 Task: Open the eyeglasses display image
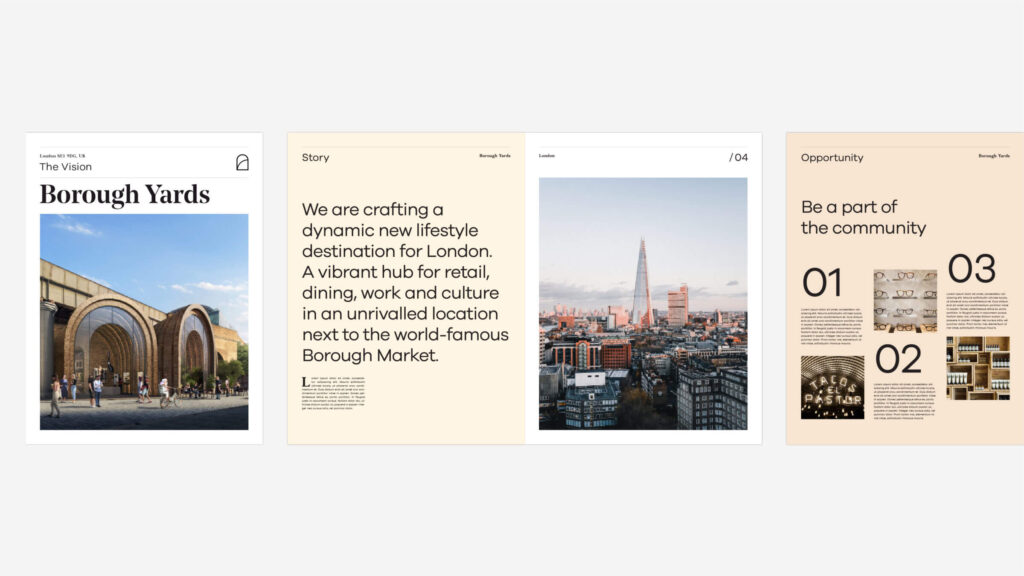(x=905, y=300)
